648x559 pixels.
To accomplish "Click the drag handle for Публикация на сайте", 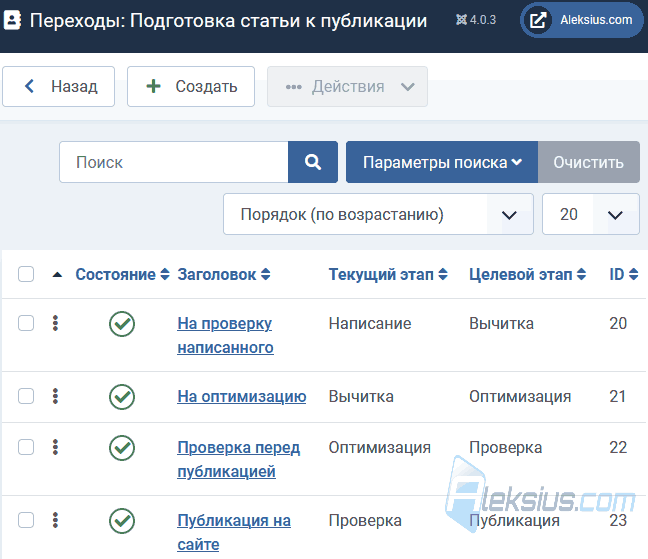I will [55, 520].
